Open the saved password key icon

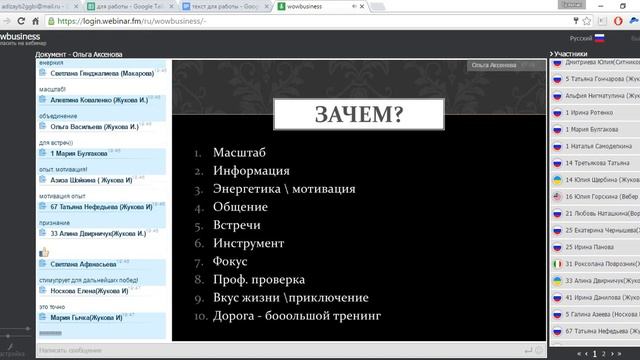pos(576,21)
